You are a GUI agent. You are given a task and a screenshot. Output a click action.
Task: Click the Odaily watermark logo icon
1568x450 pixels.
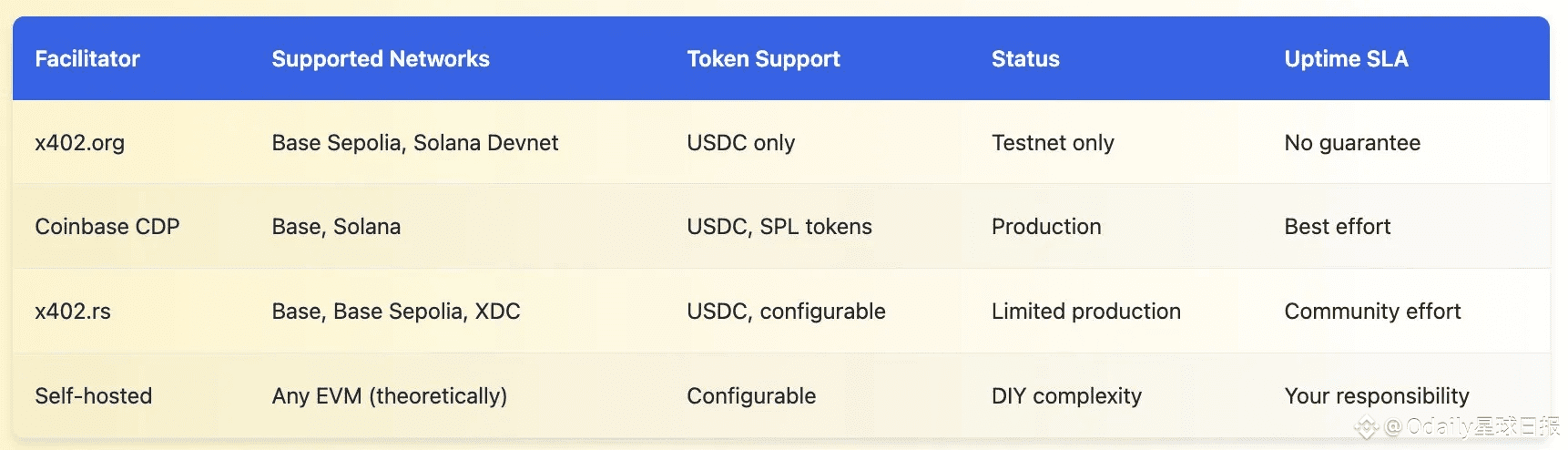coord(1366,427)
